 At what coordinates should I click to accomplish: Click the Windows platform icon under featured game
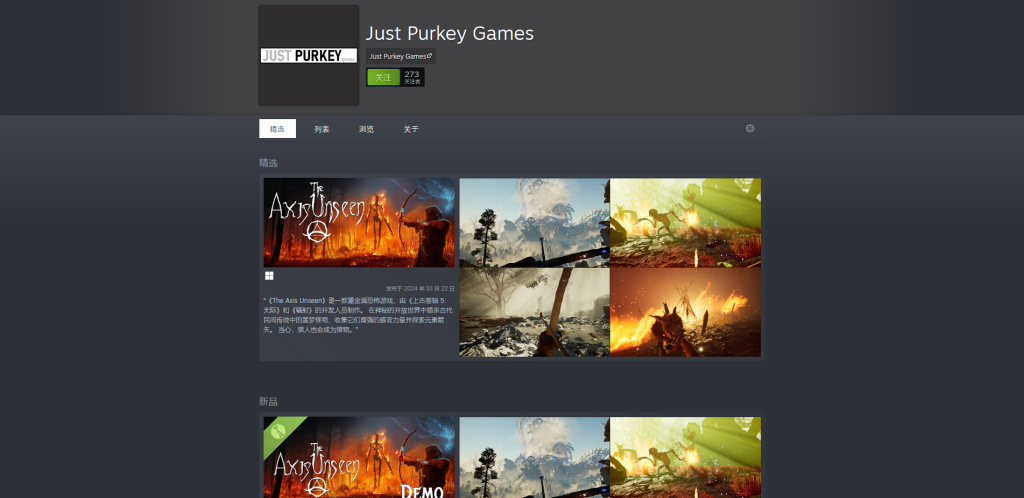269,276
